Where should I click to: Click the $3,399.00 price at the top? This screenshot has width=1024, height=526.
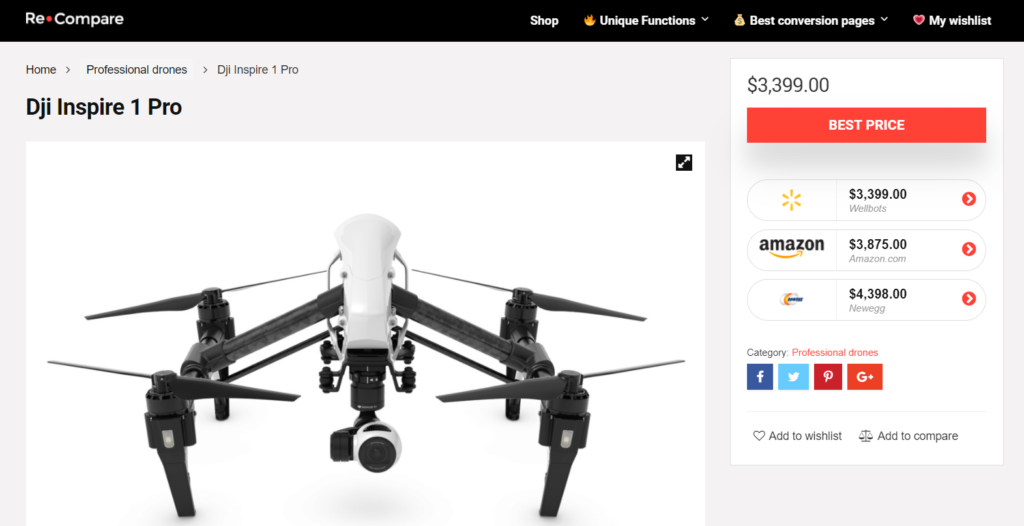click(788, 85)
